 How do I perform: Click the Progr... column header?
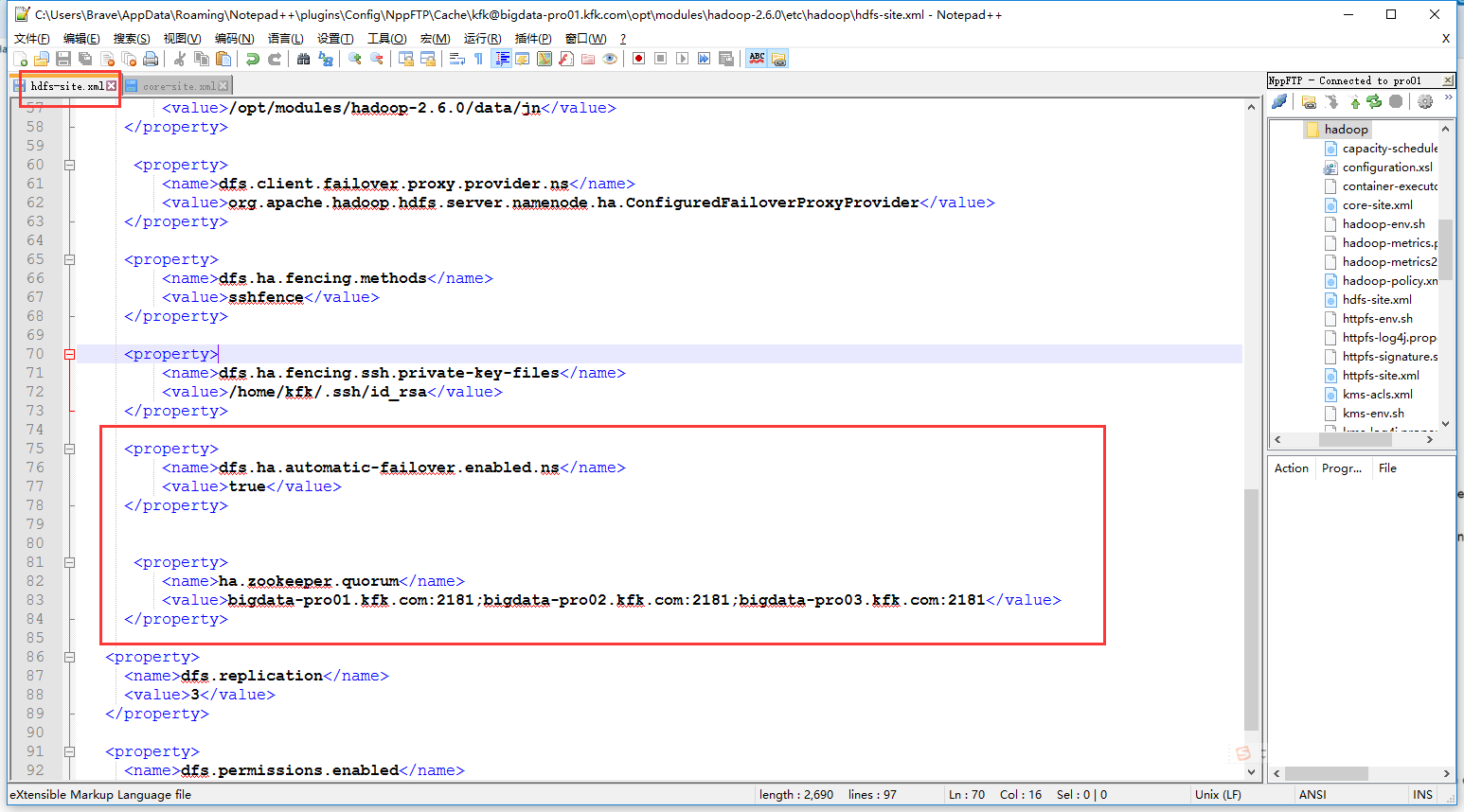(x=1342, y=468)
